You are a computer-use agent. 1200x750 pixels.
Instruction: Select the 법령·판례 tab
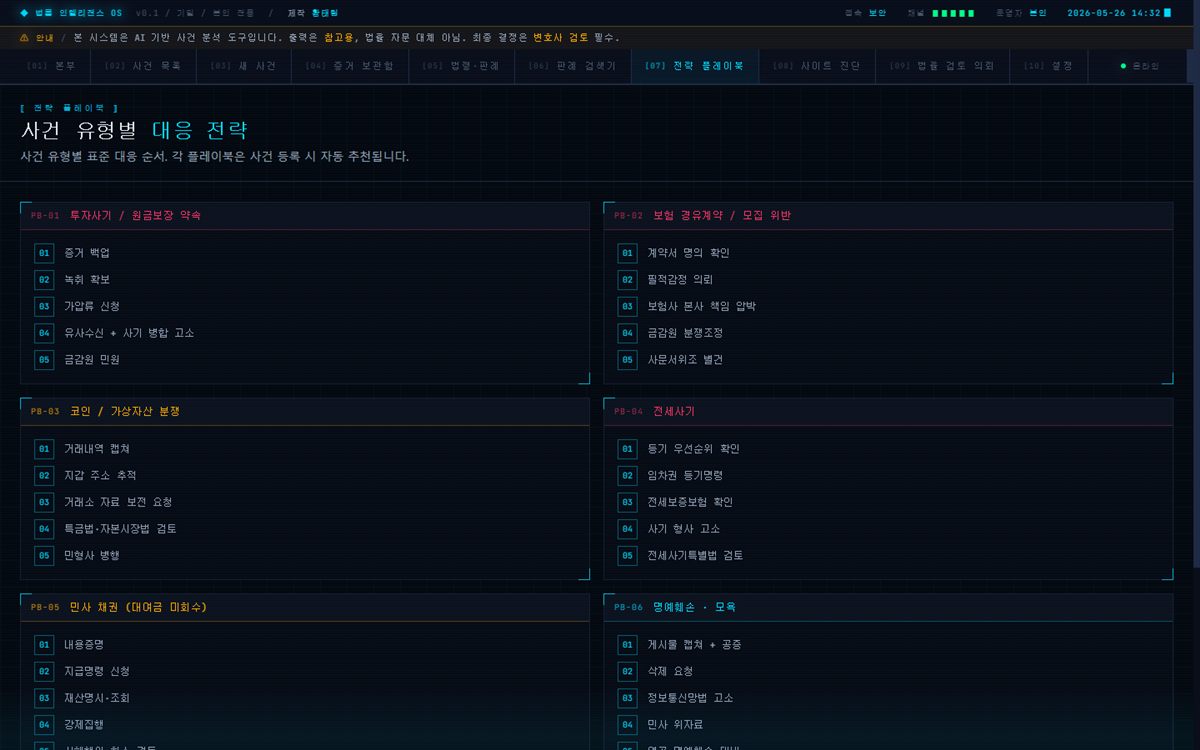[460, 66]
